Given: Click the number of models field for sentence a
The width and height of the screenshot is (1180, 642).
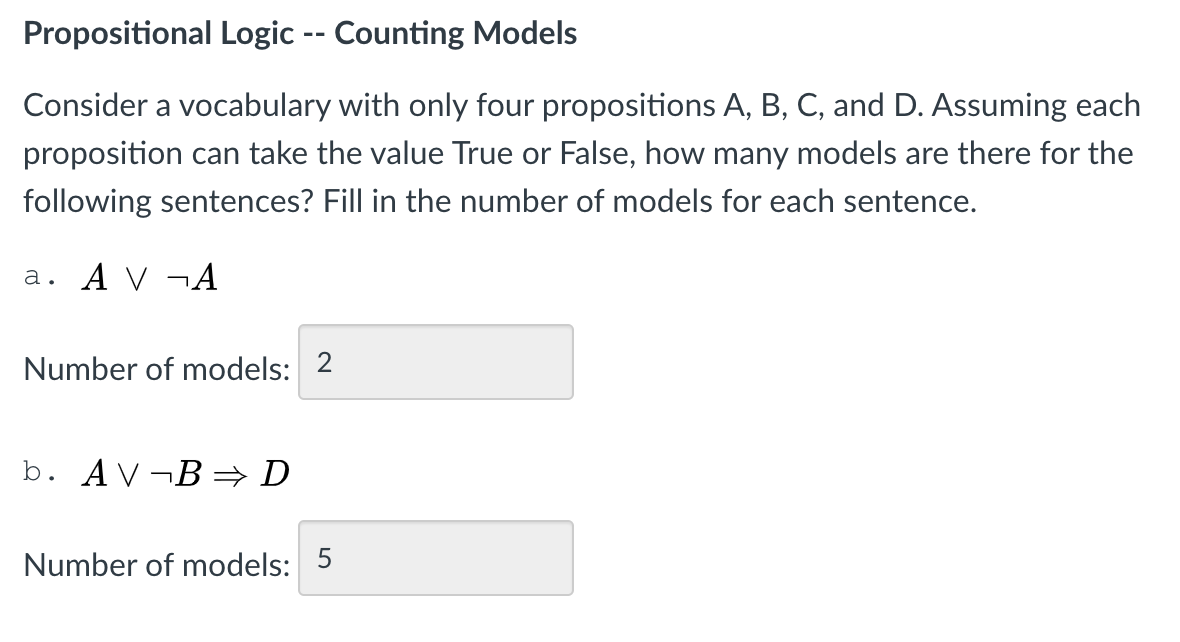Looking at the screenshot, I should [x=436, y=362].
